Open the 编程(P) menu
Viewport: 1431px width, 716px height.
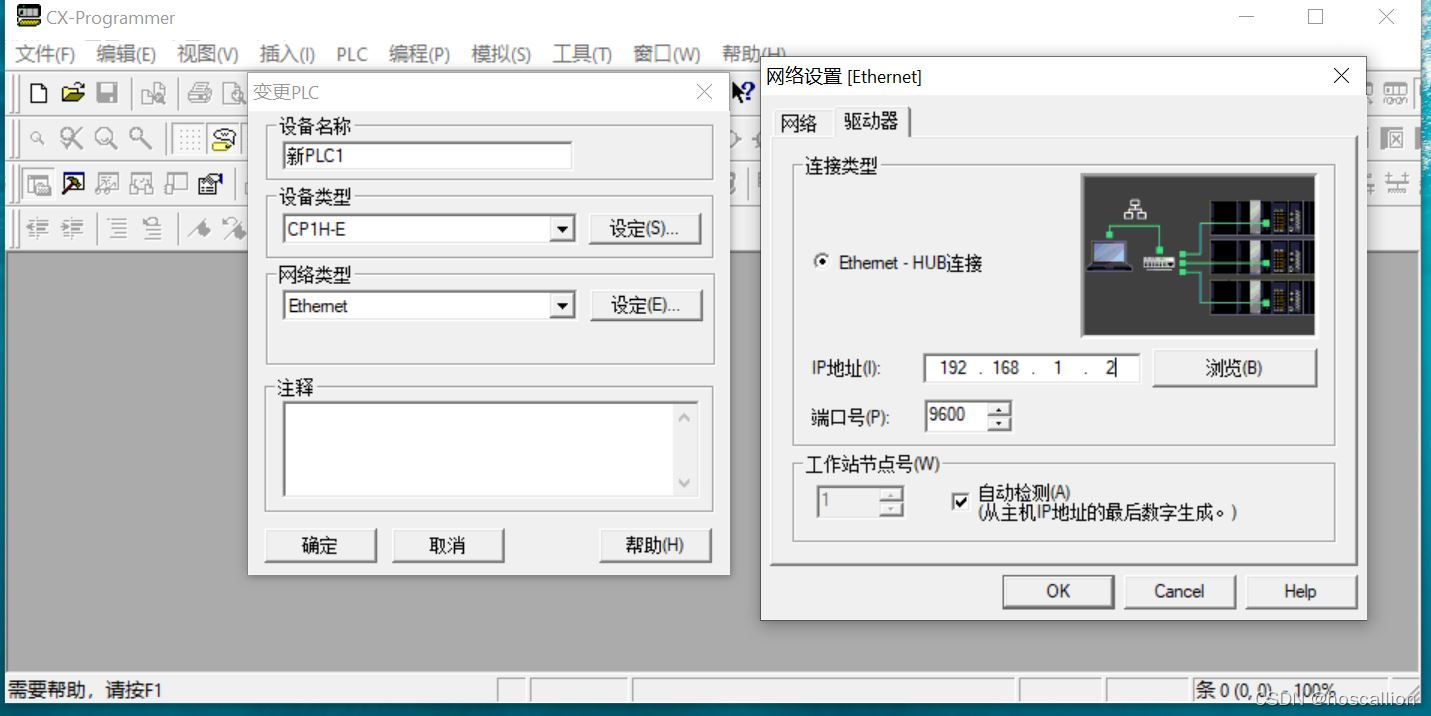tap(419, 54)
